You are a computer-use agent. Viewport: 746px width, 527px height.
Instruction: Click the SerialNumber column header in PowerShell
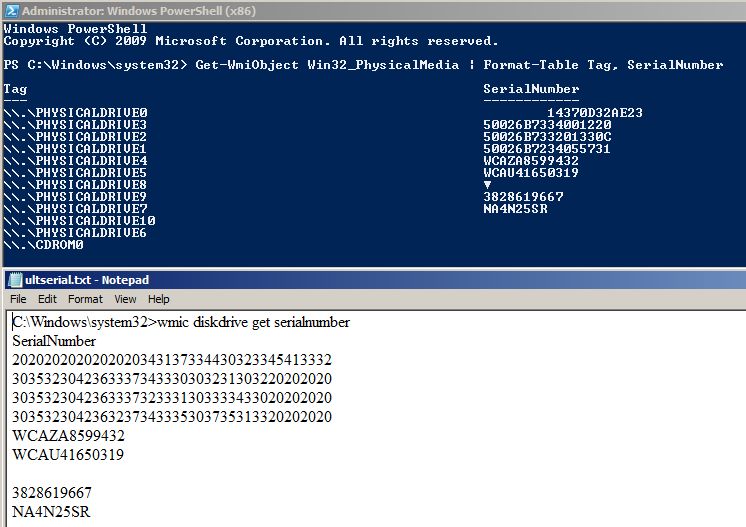click(531, 89)
